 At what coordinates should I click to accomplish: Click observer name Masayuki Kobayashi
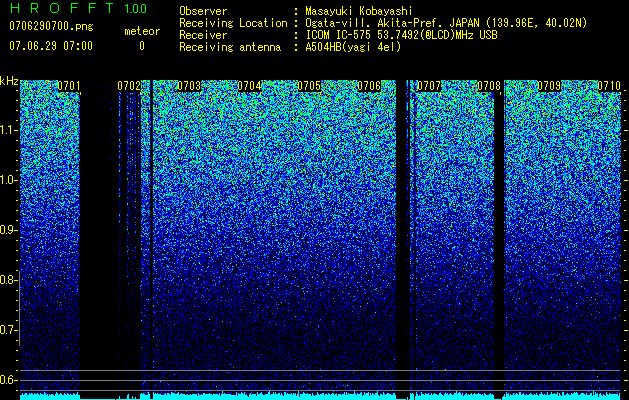(x=359, y=11)
